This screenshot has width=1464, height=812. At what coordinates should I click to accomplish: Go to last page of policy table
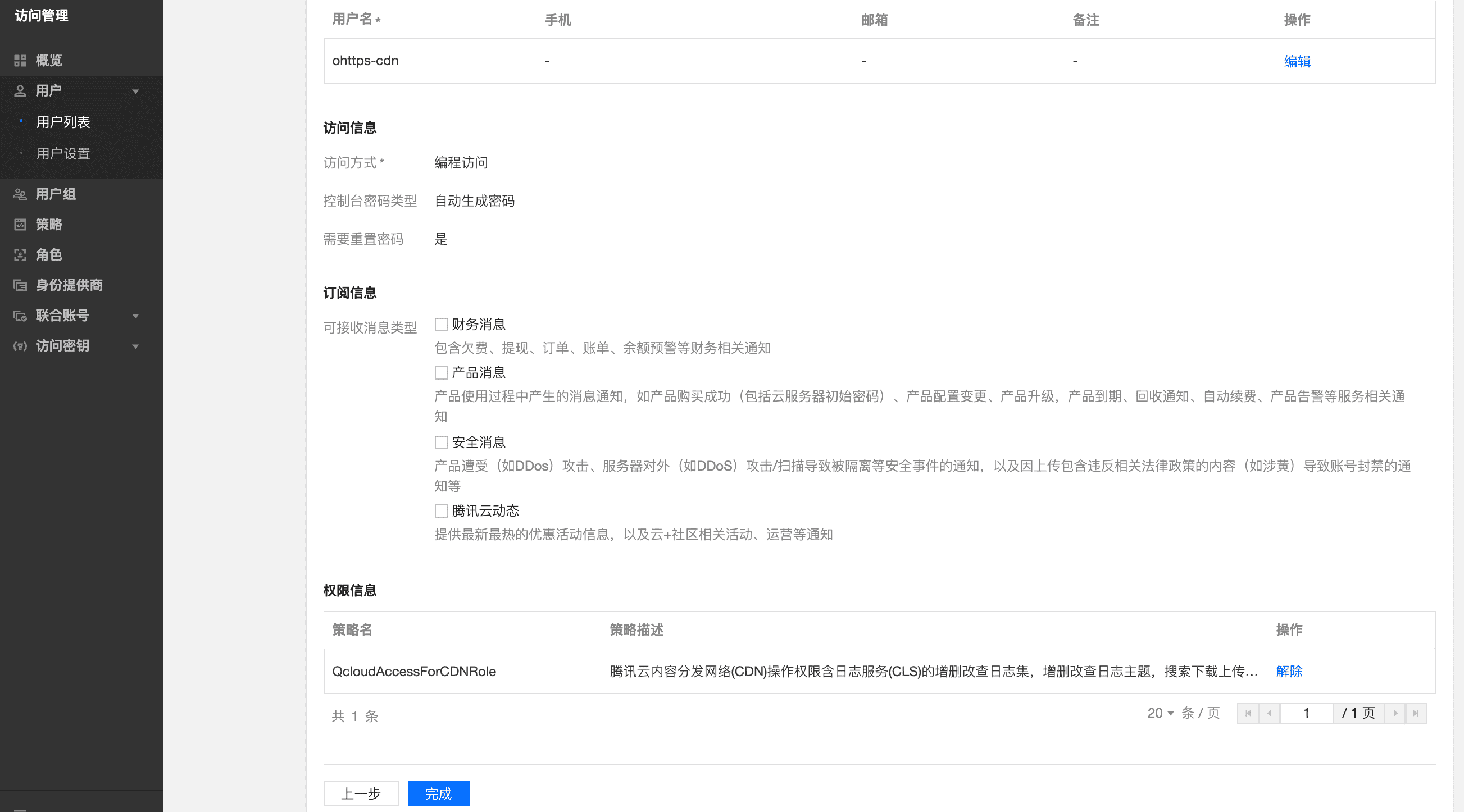coord(1416,713)
